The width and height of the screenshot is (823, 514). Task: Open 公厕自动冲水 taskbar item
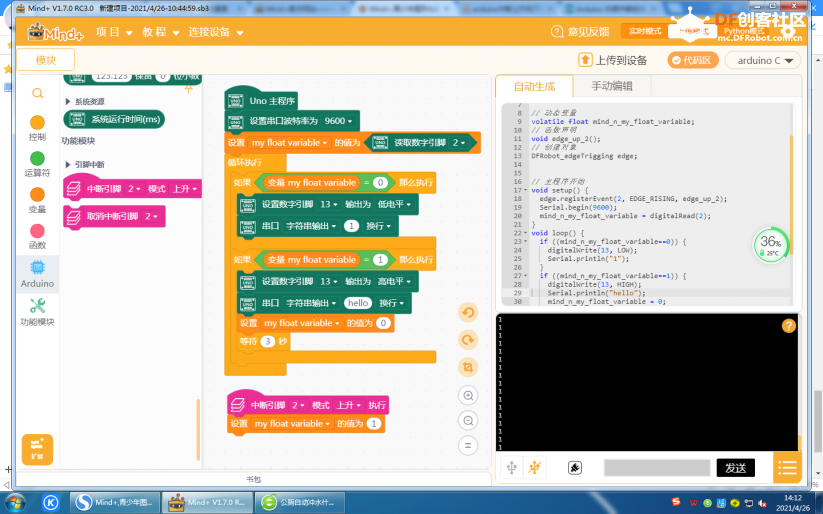coord(300,502)
